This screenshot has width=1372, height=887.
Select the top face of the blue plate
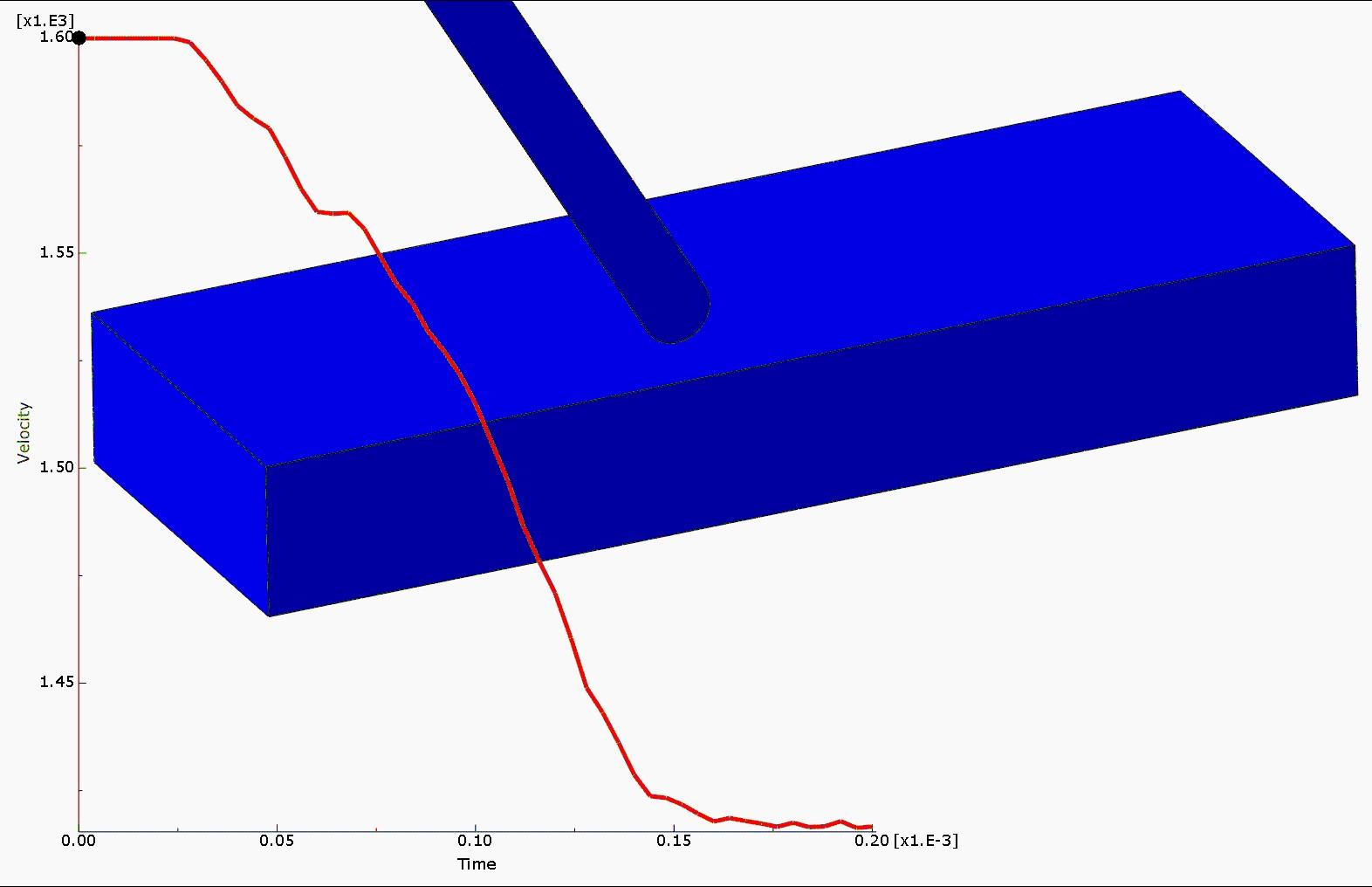coord(916,227)
